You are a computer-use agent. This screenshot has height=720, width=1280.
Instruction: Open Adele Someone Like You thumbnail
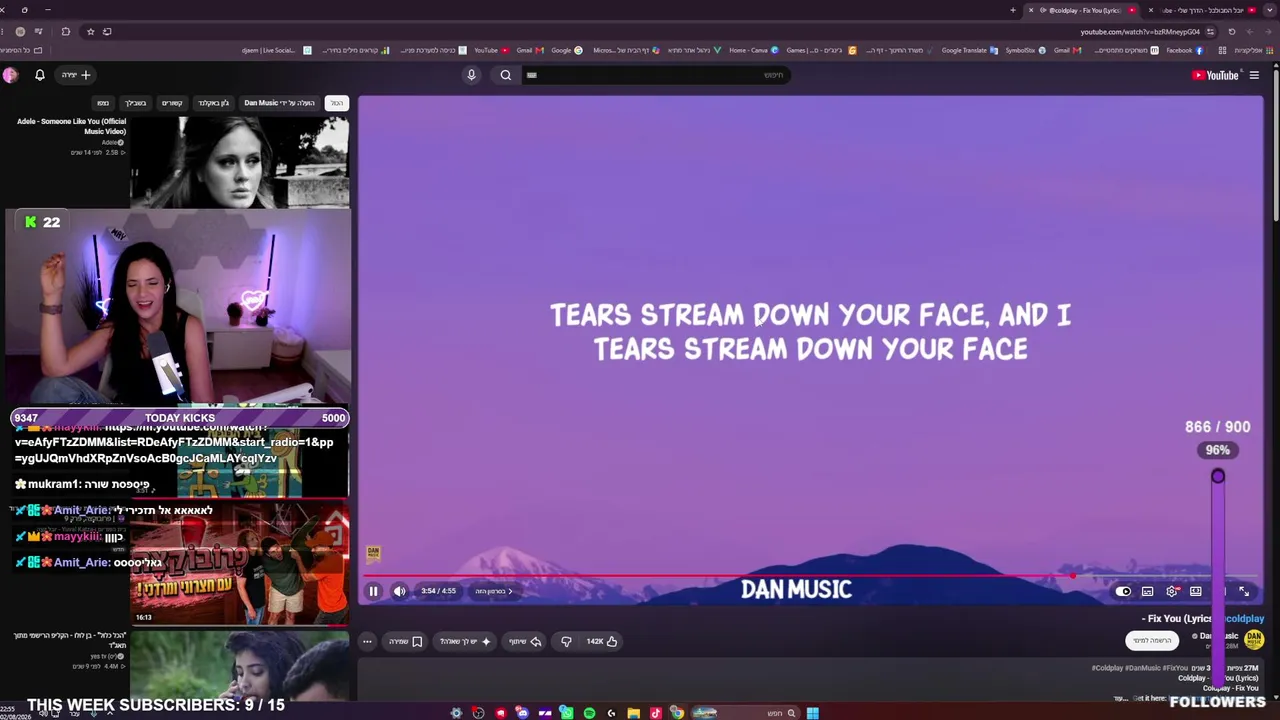pos(239,161)
